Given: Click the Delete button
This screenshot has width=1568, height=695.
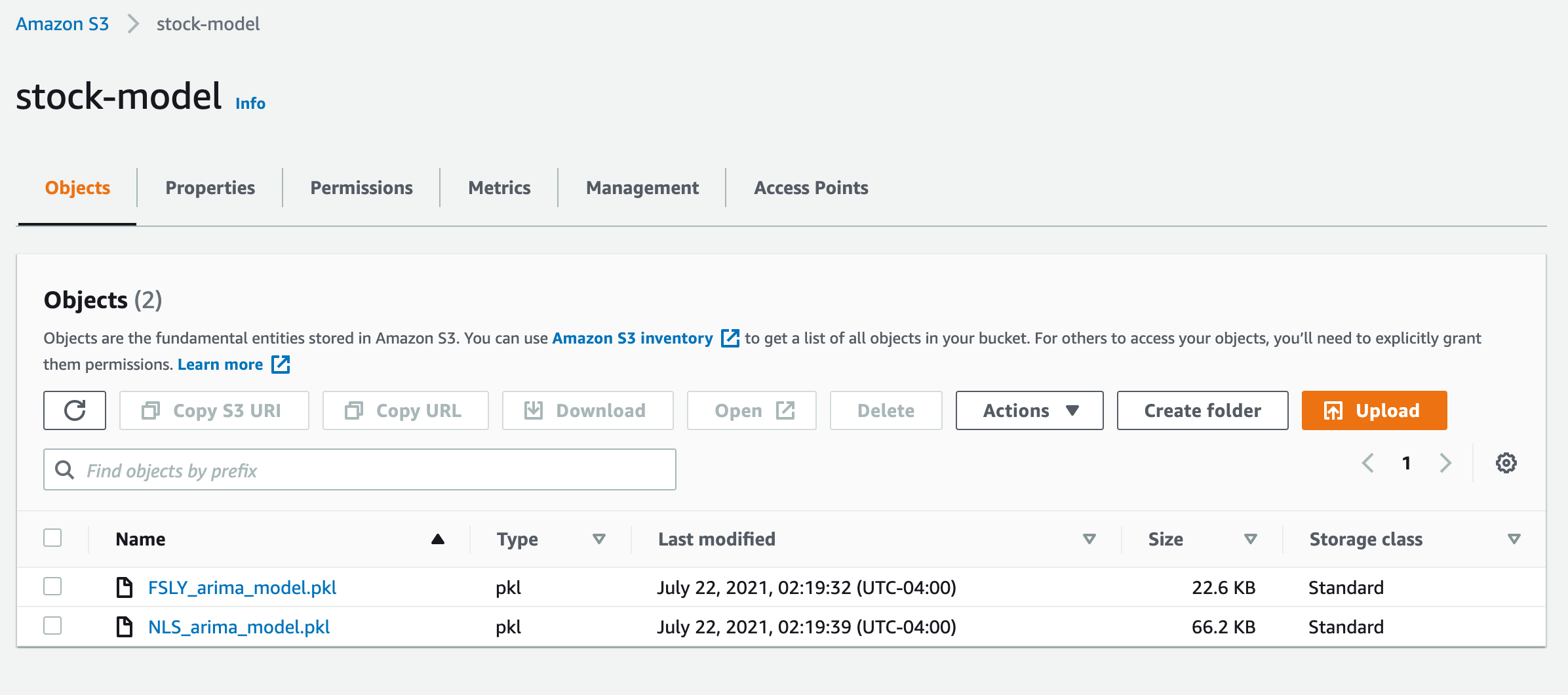Looking at the screenshot, I should click(x=886, y=410).
